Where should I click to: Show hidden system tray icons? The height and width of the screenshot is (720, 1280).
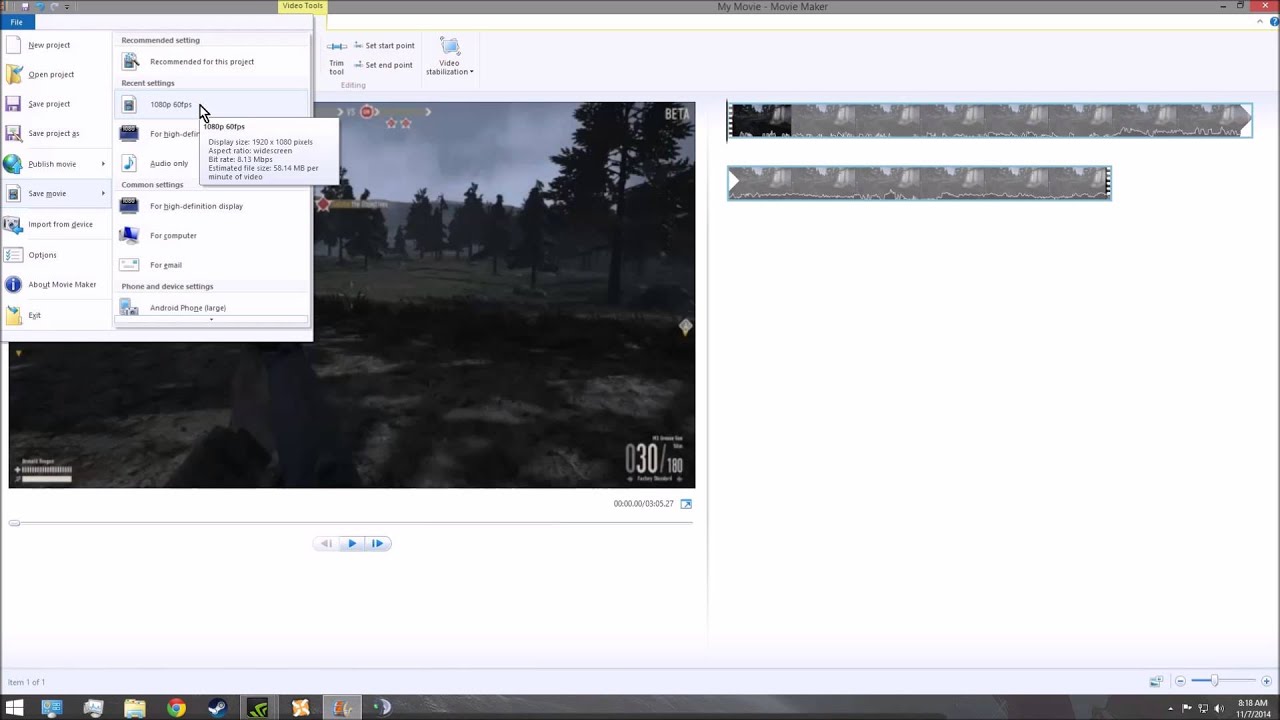coord(1172,708)
